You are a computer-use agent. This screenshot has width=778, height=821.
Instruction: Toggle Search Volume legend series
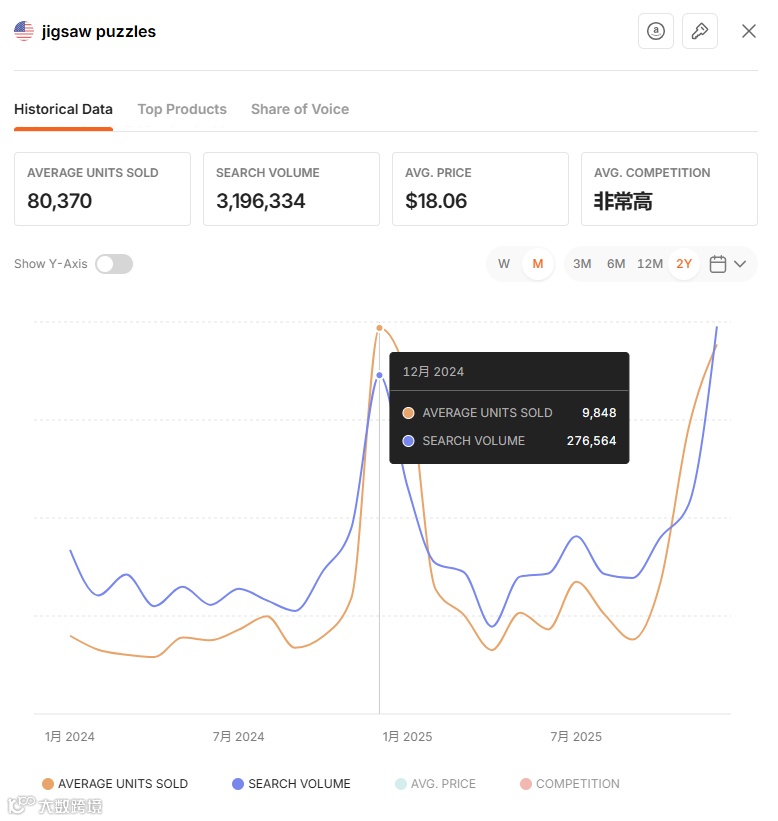tap(291, 784)
